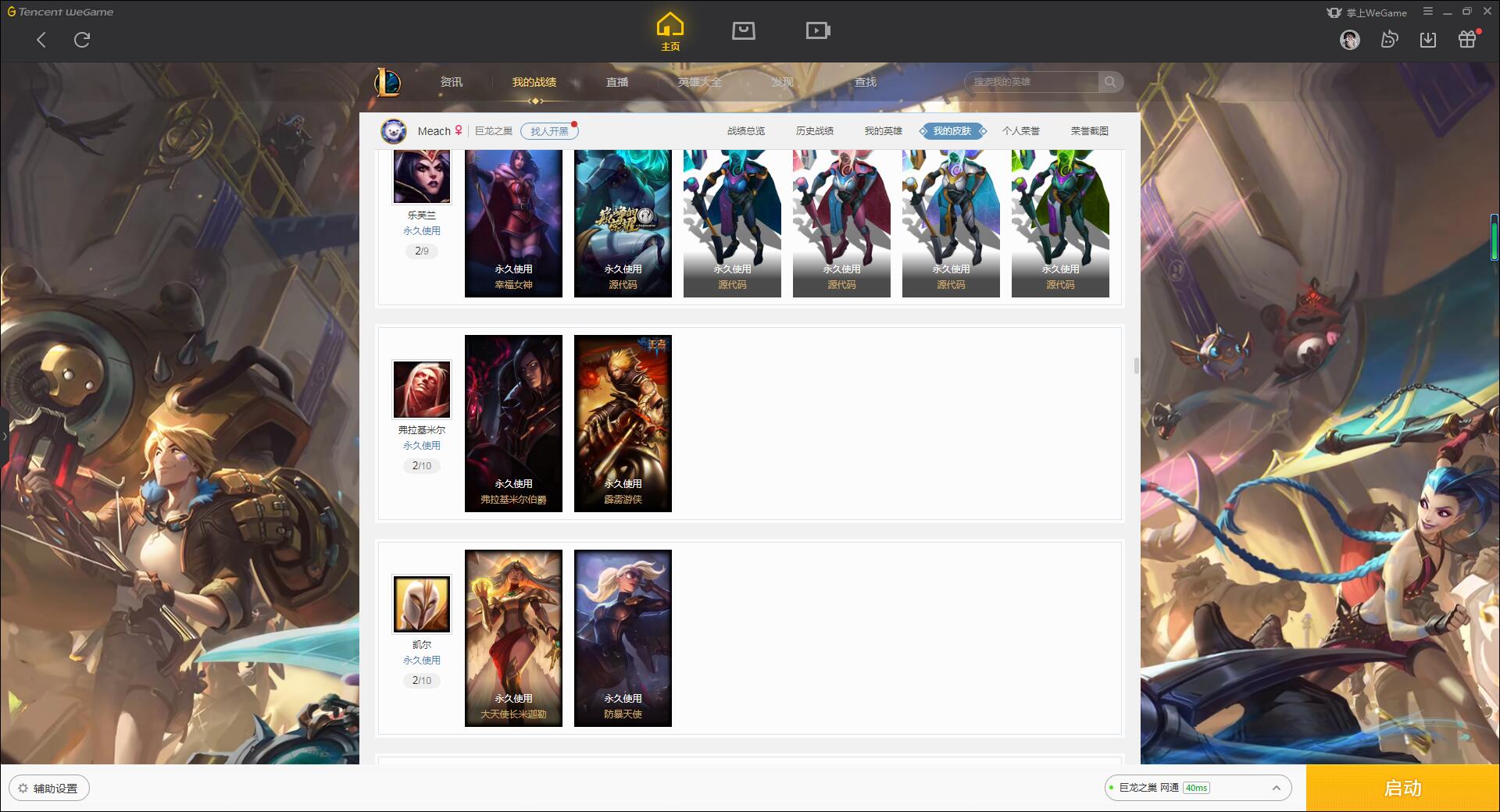Click the 弗拉基米尔伯爵 skin thumbnail
The width and height of the screenshot is (1500, 812).
coord(513,423)
